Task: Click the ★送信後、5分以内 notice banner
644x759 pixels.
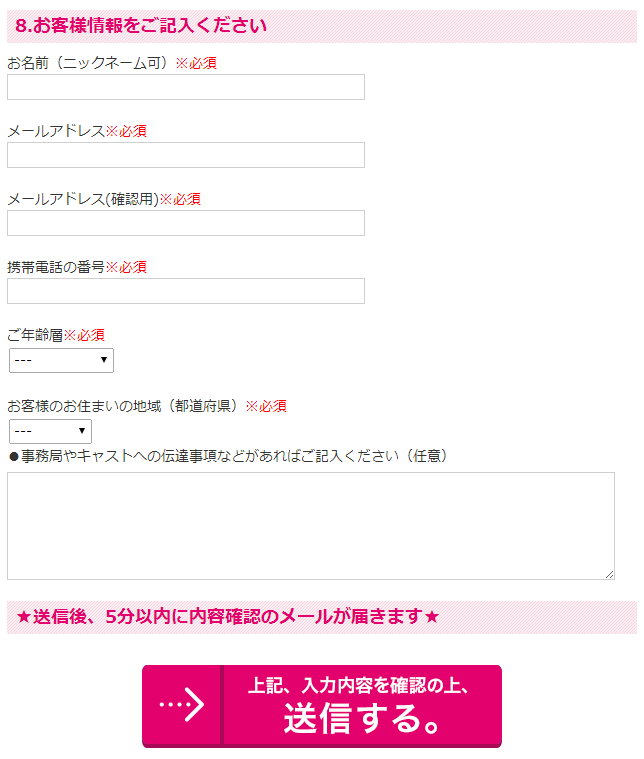Action: (x=228, y=617)
